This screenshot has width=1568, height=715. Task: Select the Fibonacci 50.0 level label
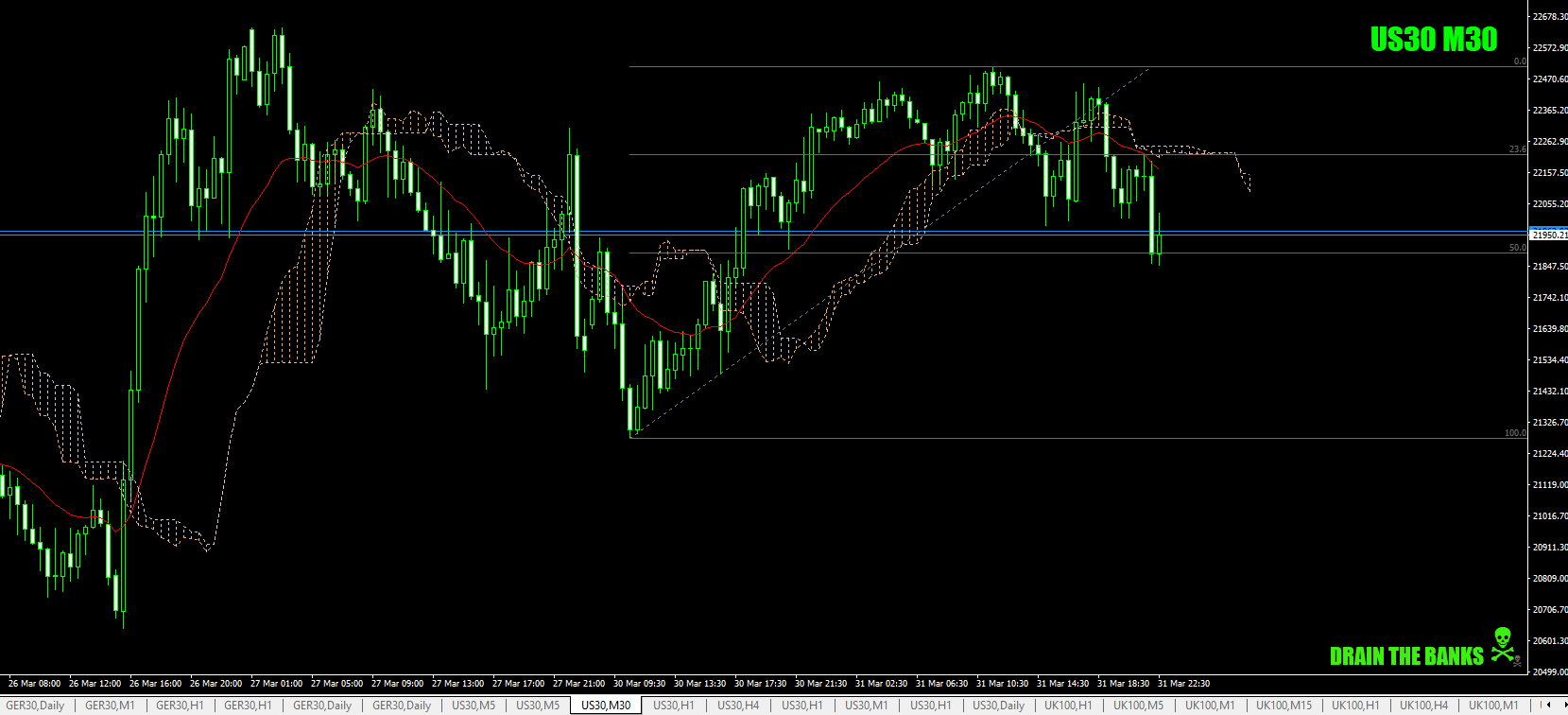pyautogui.click(x=1517, y=248)
